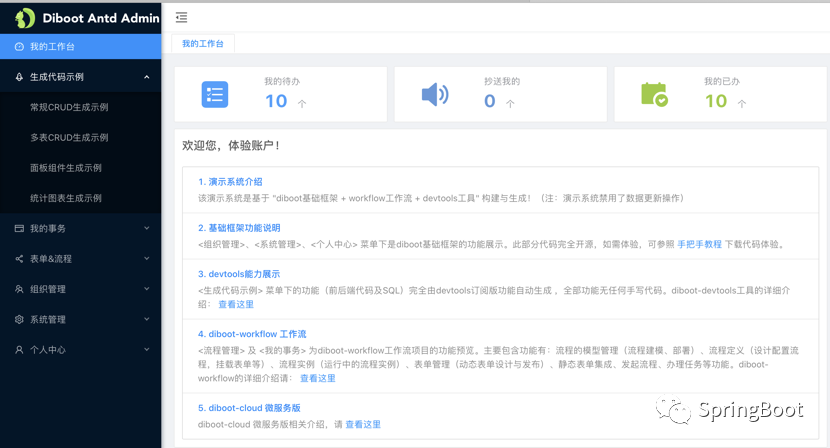The width and height of the screenshot is (830, 448).
Task: Select 我的工作台 in the sidebar
Action: coord(80,47)
